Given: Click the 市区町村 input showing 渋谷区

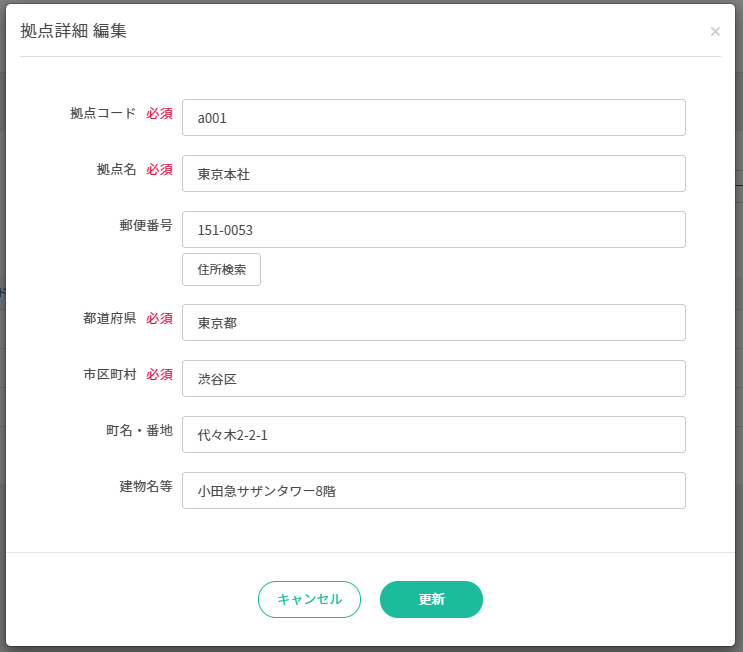Looking at the screenshot, I should click(x=433, y=379).
